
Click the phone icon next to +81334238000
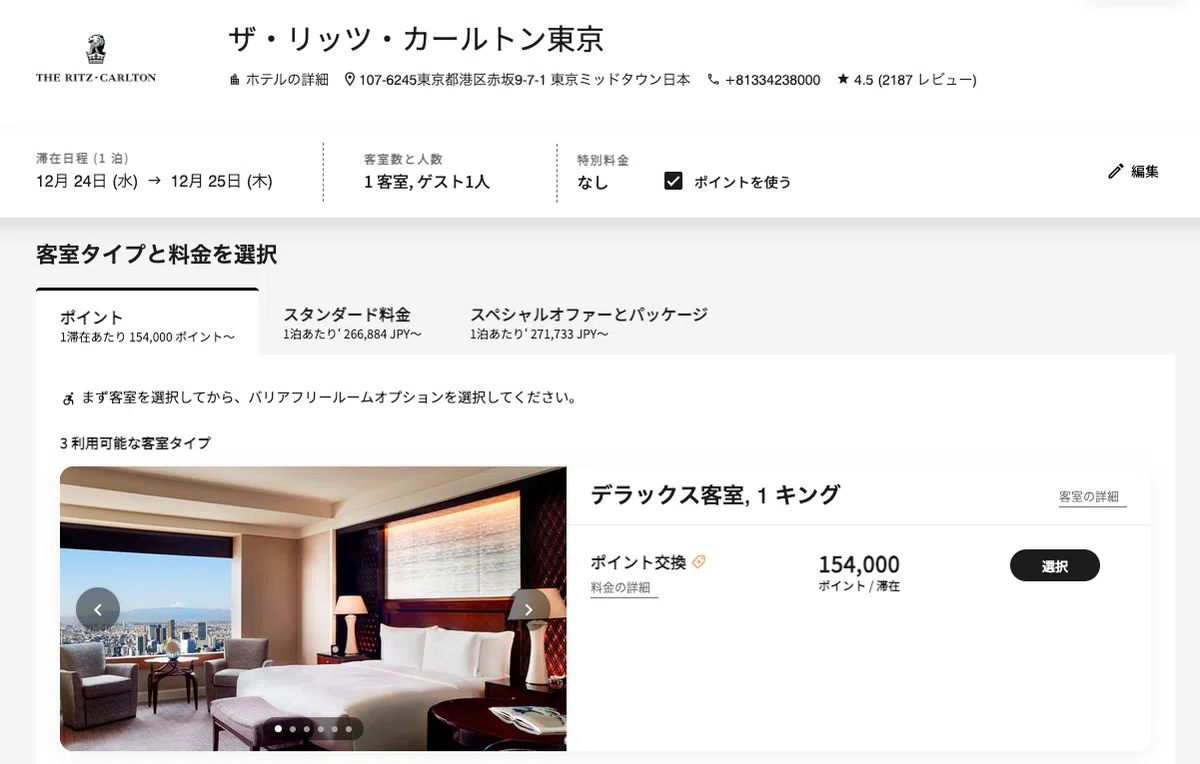pyautogui.click(x=713, y=79)
